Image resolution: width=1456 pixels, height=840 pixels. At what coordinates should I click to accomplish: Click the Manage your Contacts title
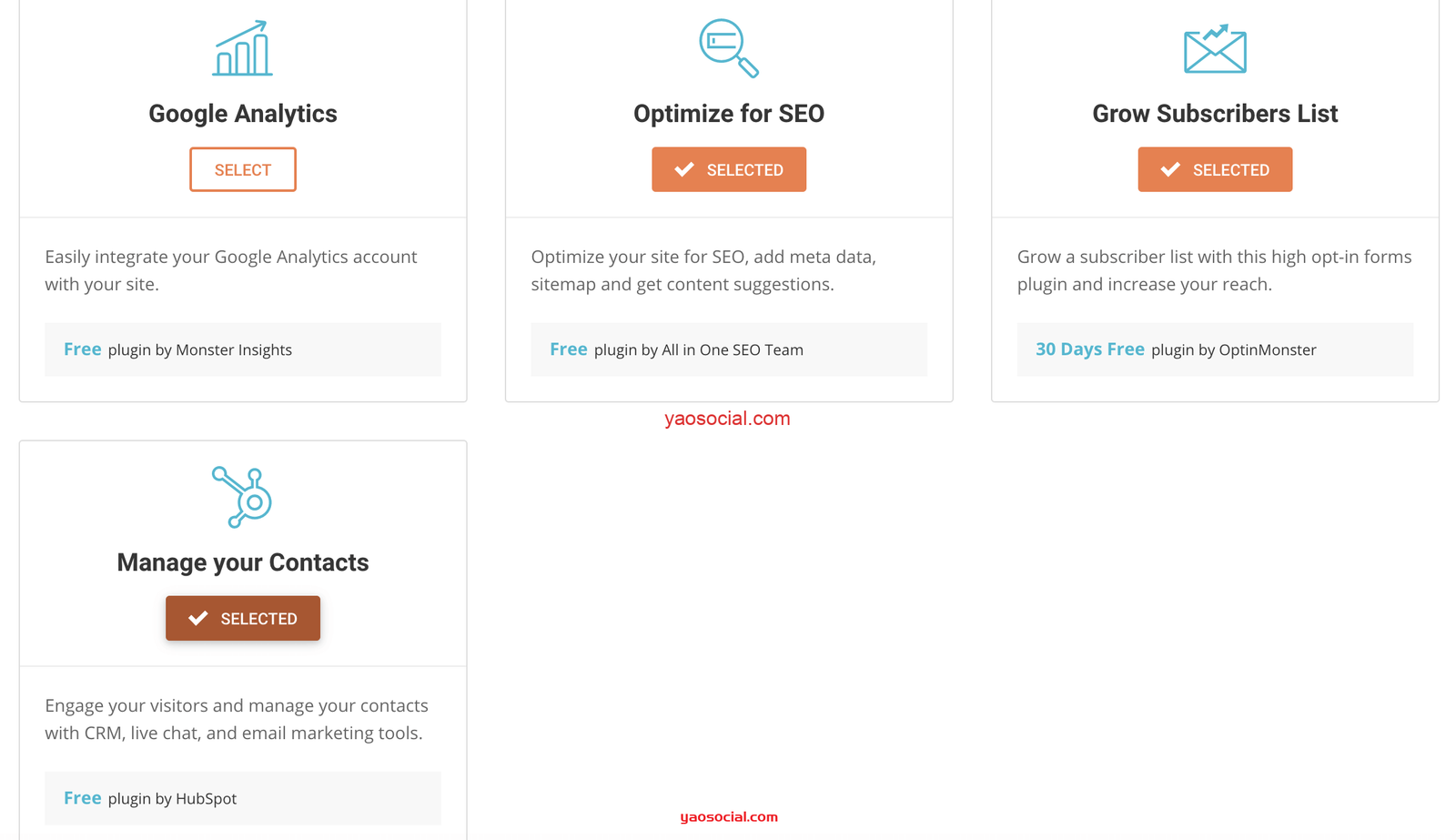point(243,562)
